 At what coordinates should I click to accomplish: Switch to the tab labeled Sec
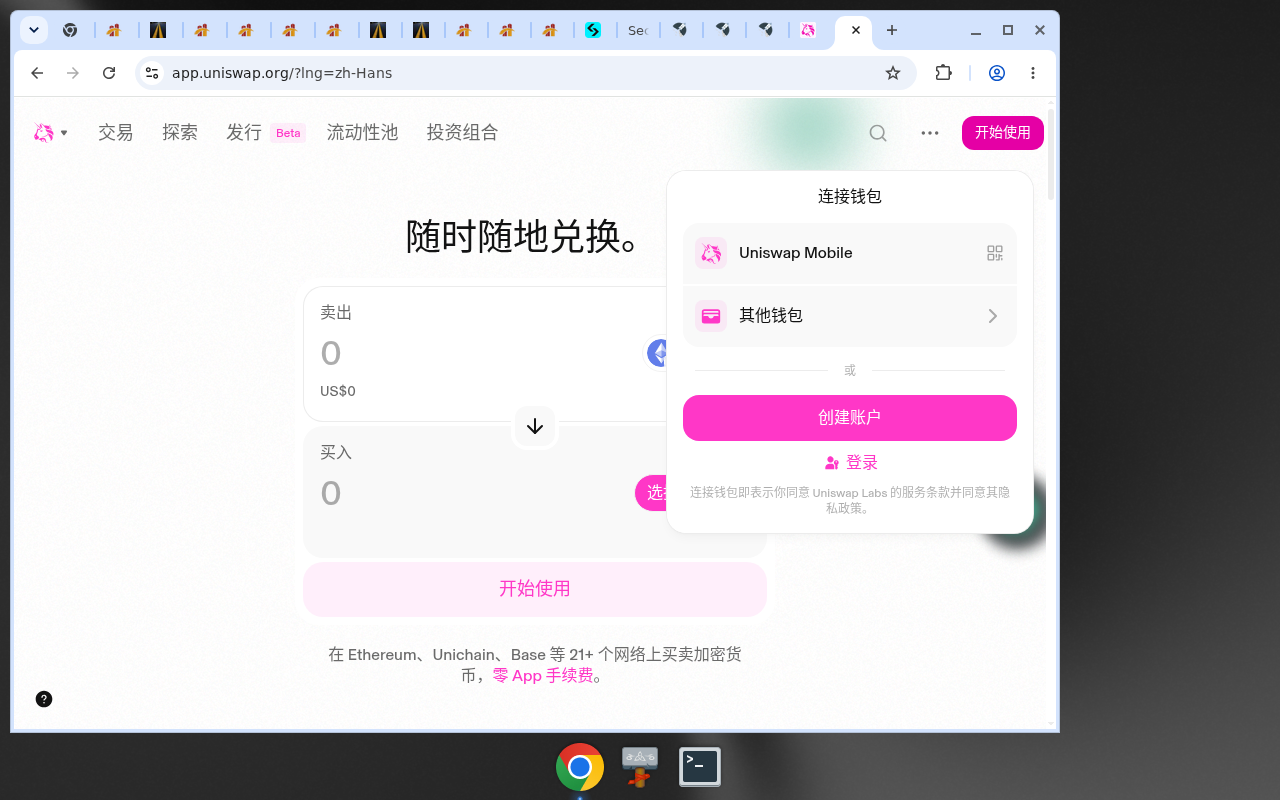(637, 30)
